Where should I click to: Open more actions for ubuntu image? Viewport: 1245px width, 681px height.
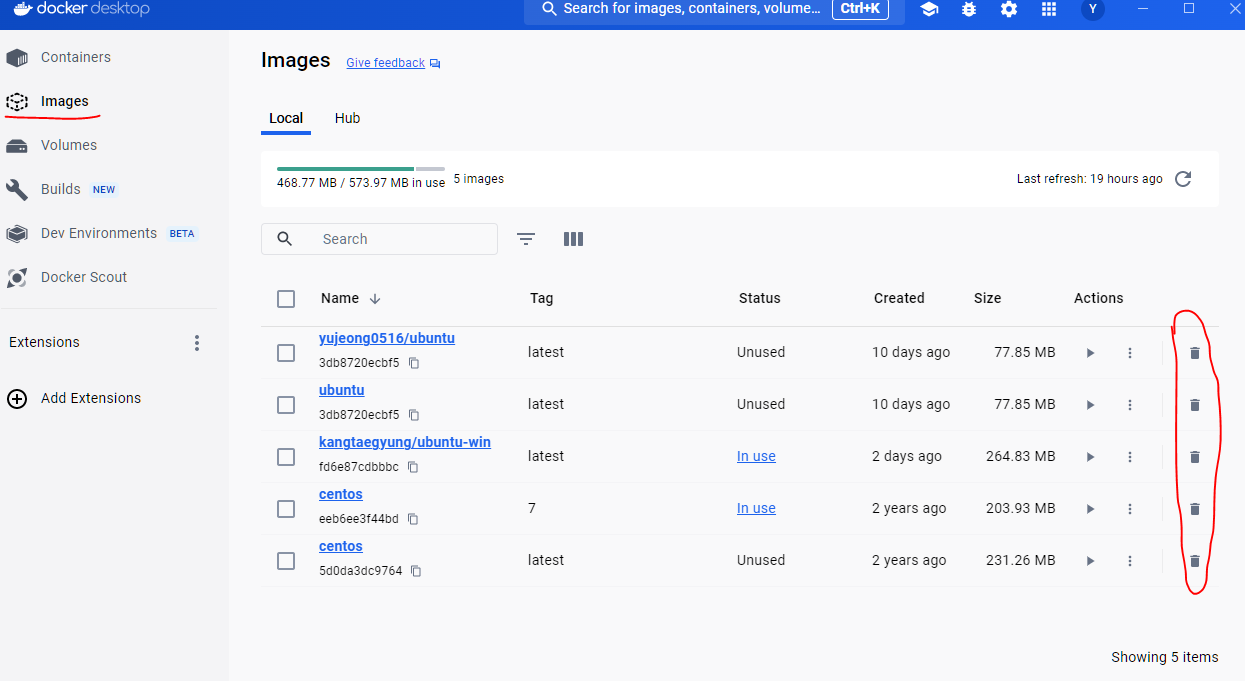click(1130, 405)
